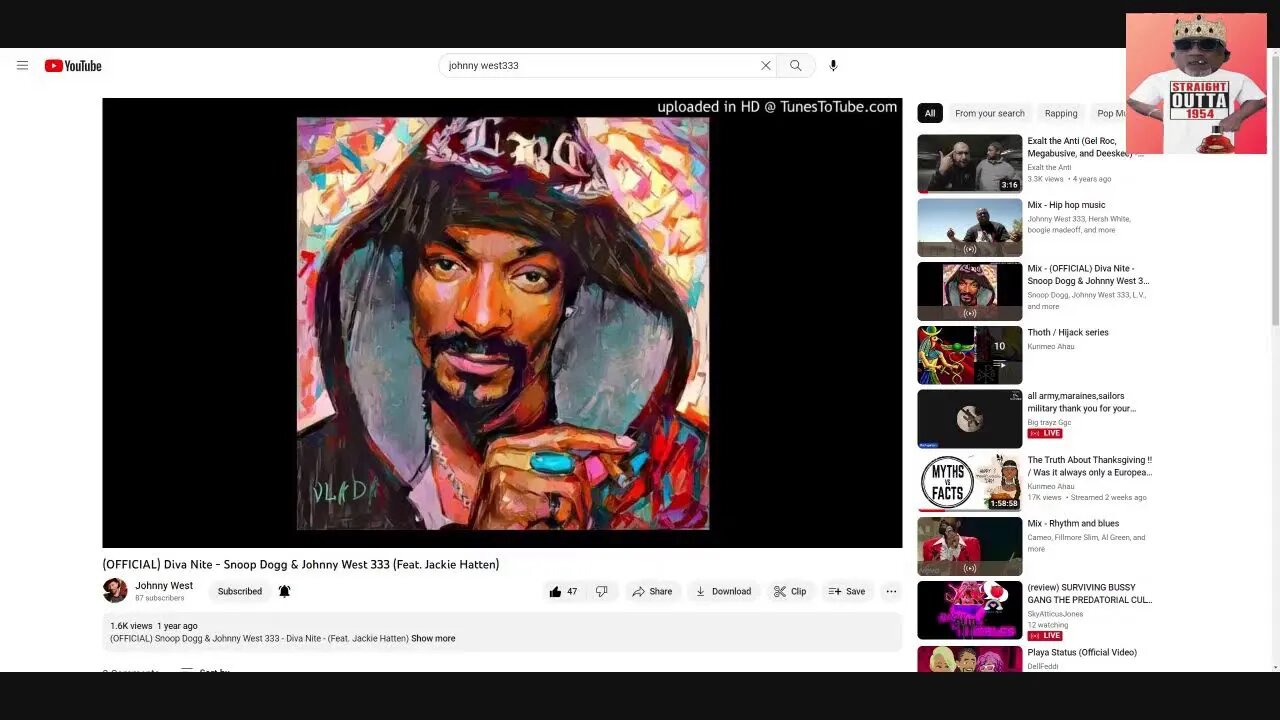Viewport: 1280px width, 720px height.
Task: Share this video
Action: (652, 591)
